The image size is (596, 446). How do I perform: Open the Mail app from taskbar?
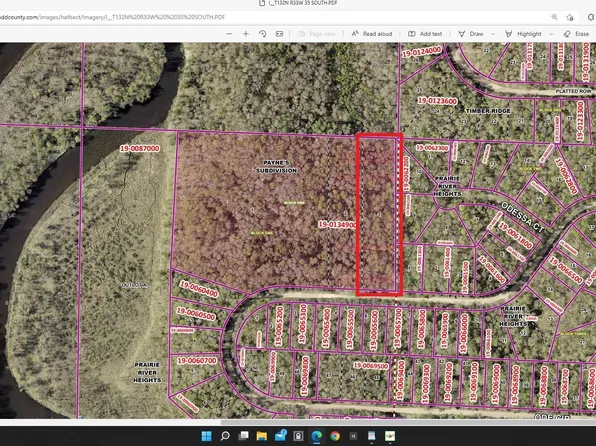[280, 436]
